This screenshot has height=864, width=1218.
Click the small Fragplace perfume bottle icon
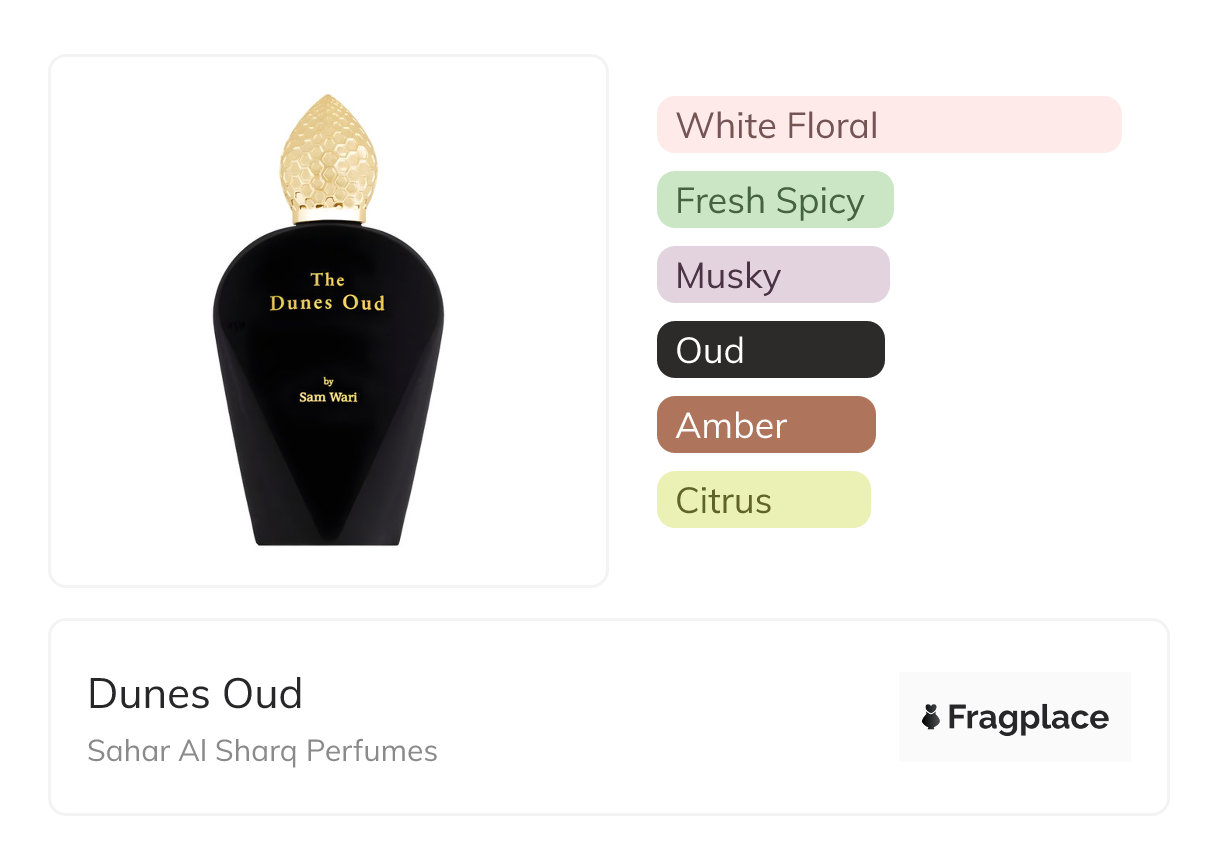[931, 717]
